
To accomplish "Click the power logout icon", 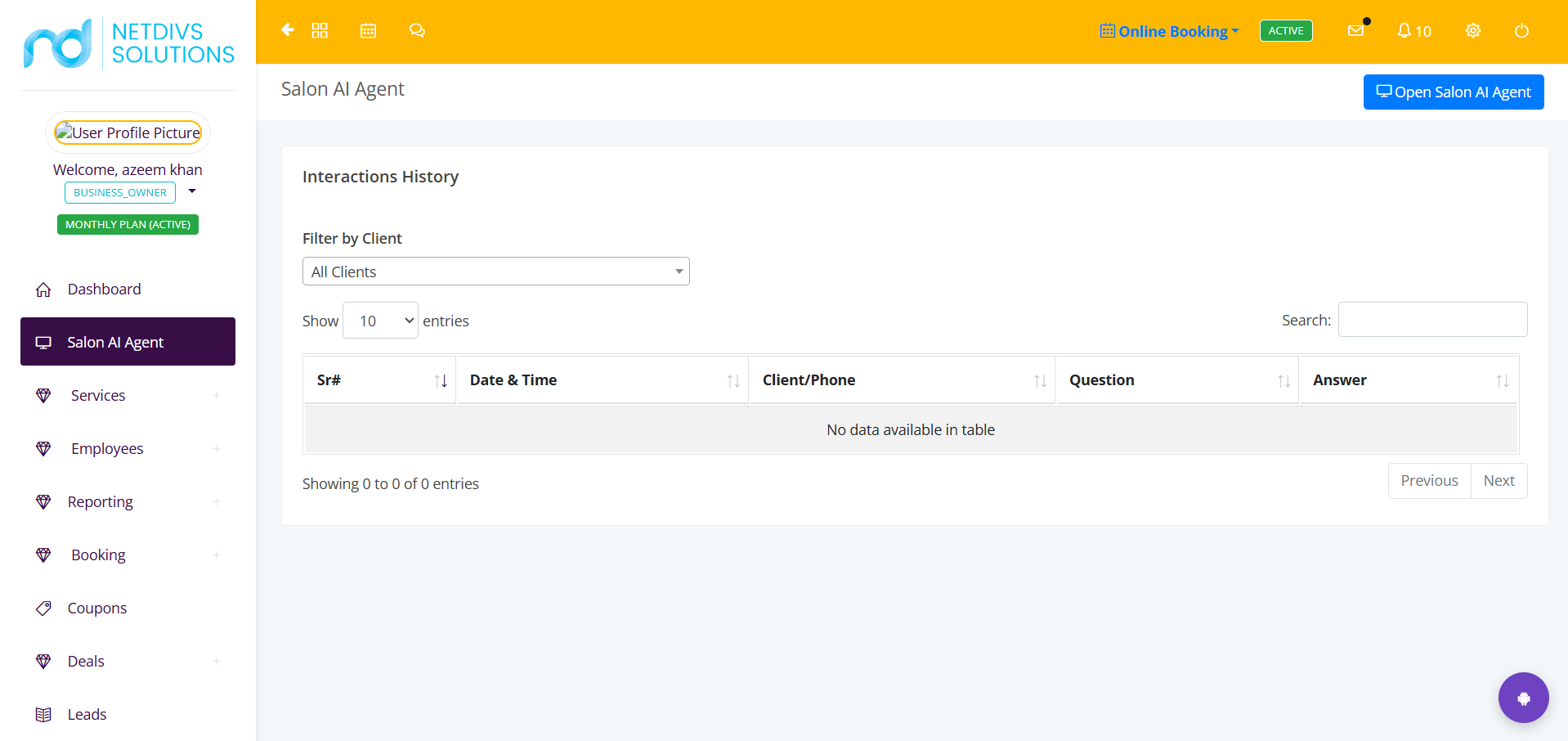I will coord(1521,31).
